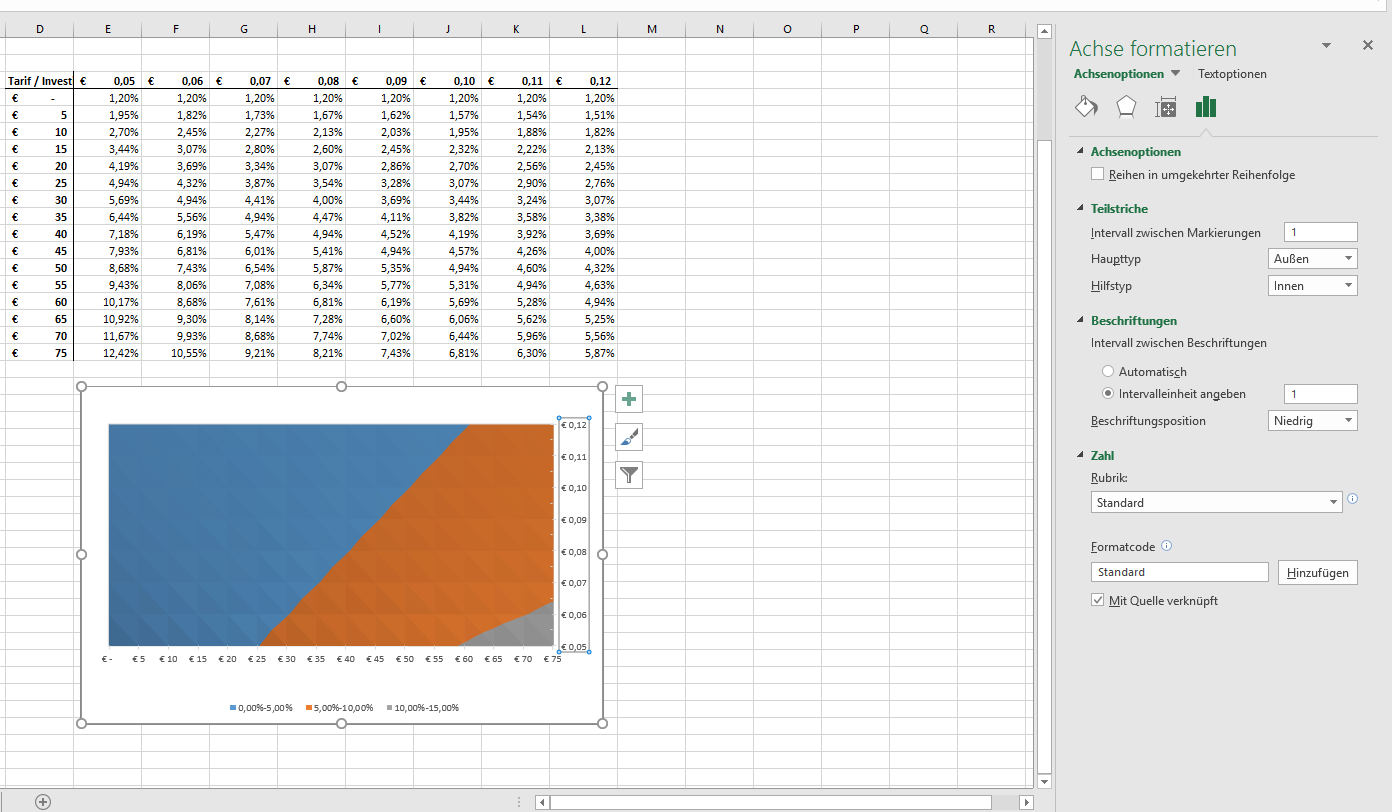The image size is (1392, 812).
Task: Select cell with value 10,17%
Action: (x=108, y=302)
